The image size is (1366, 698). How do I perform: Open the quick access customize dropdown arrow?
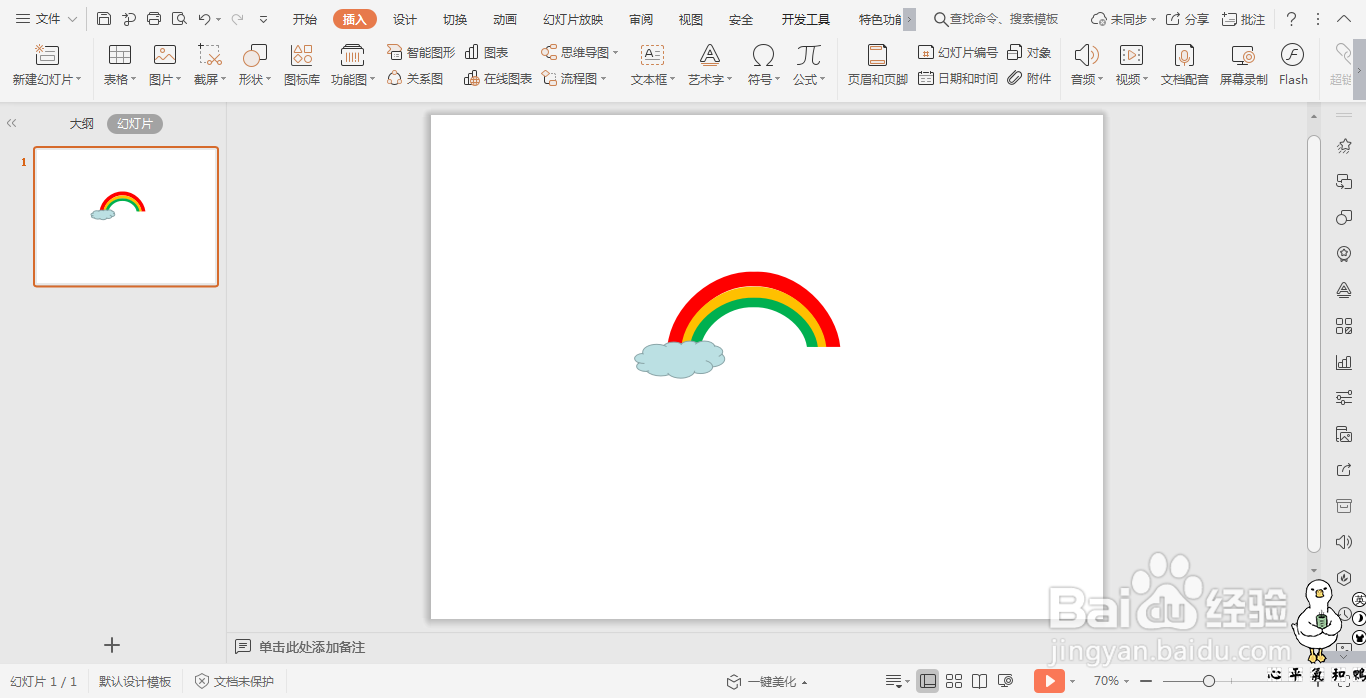[x=263, y=19]
